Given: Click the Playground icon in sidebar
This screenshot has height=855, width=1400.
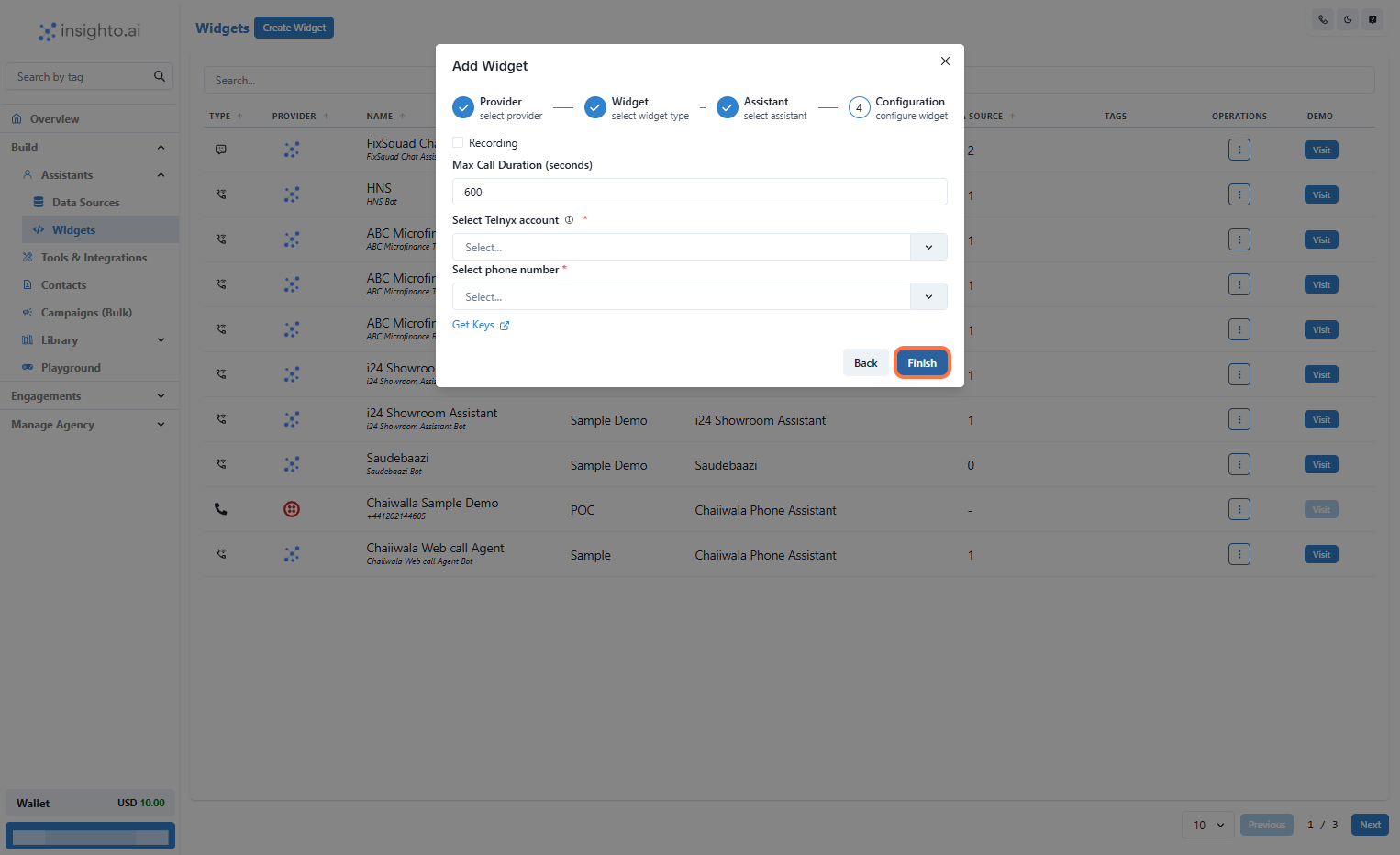Looking at the screenshot, I should (x=28, y=368).
